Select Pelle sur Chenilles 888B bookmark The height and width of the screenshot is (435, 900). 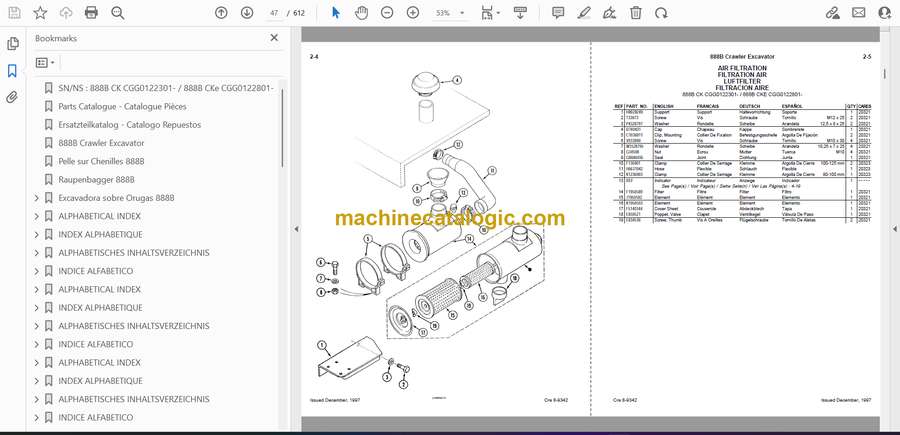click(x=101, y=161)
